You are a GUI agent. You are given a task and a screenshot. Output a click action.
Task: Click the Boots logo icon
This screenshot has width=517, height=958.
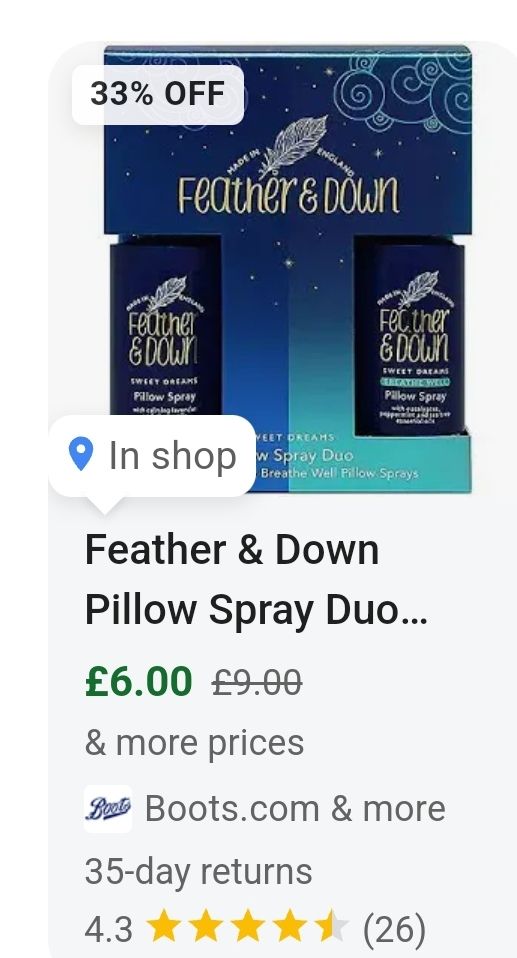[x=108, y=808]
